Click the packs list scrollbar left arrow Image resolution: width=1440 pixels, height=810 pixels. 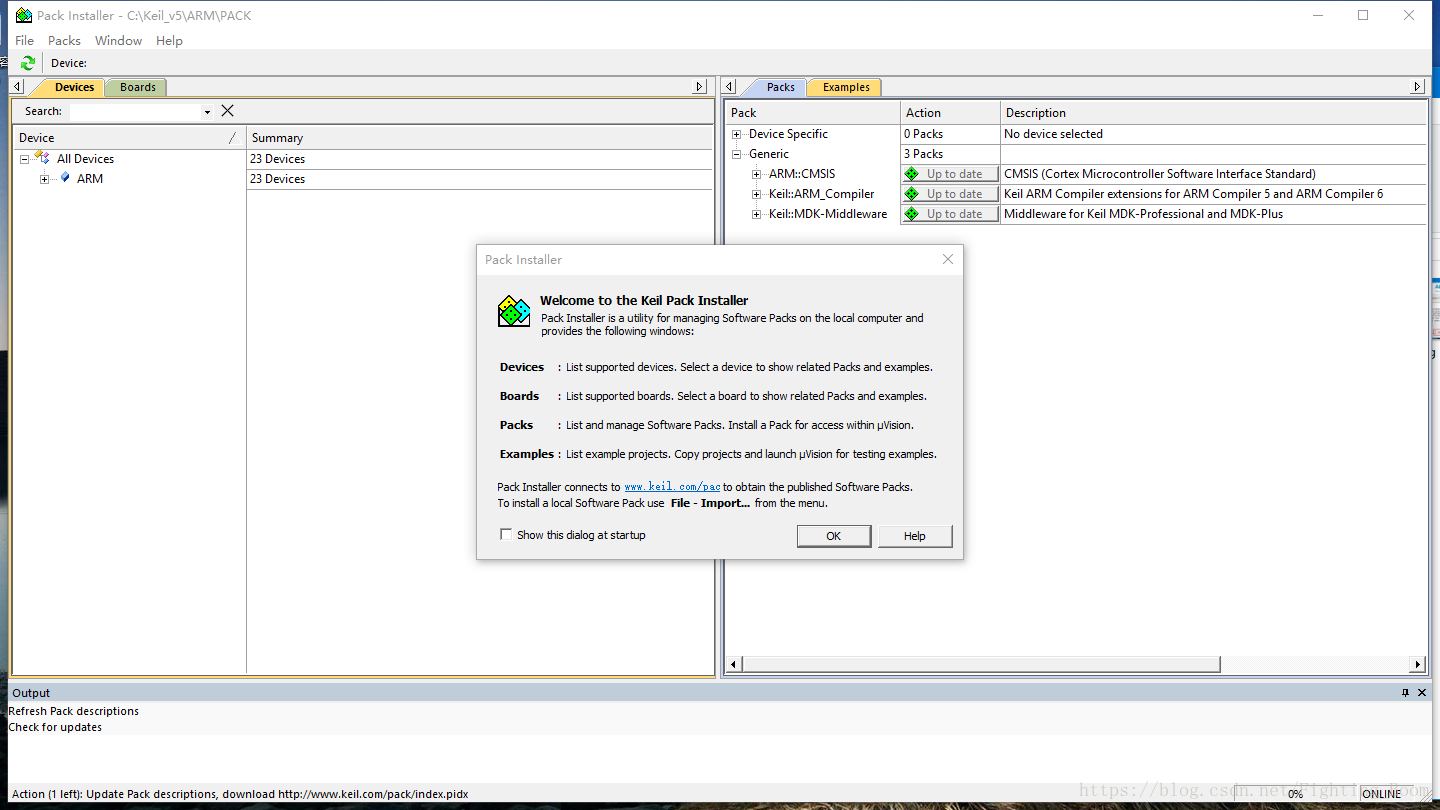point(733,664)
